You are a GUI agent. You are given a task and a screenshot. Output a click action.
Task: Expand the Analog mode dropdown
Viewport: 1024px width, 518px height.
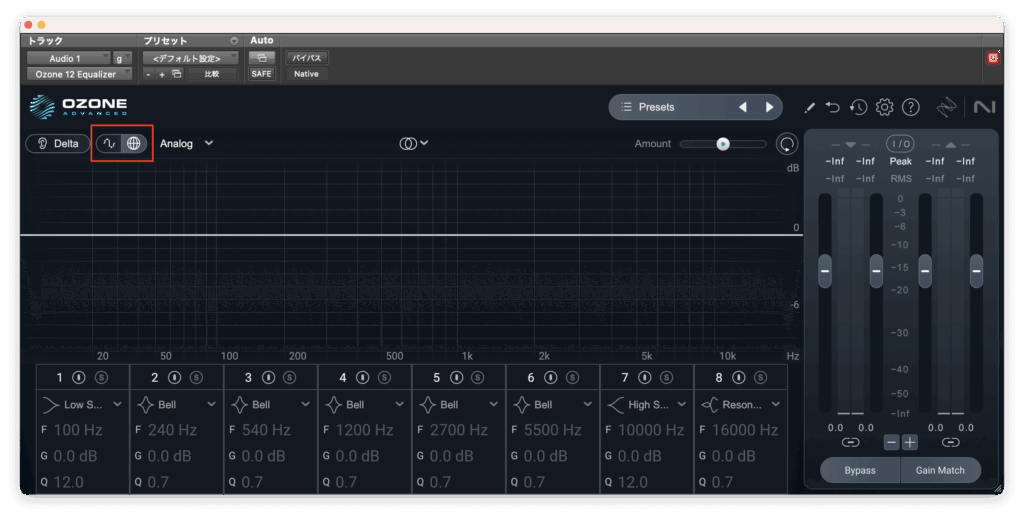coord(187,144)
